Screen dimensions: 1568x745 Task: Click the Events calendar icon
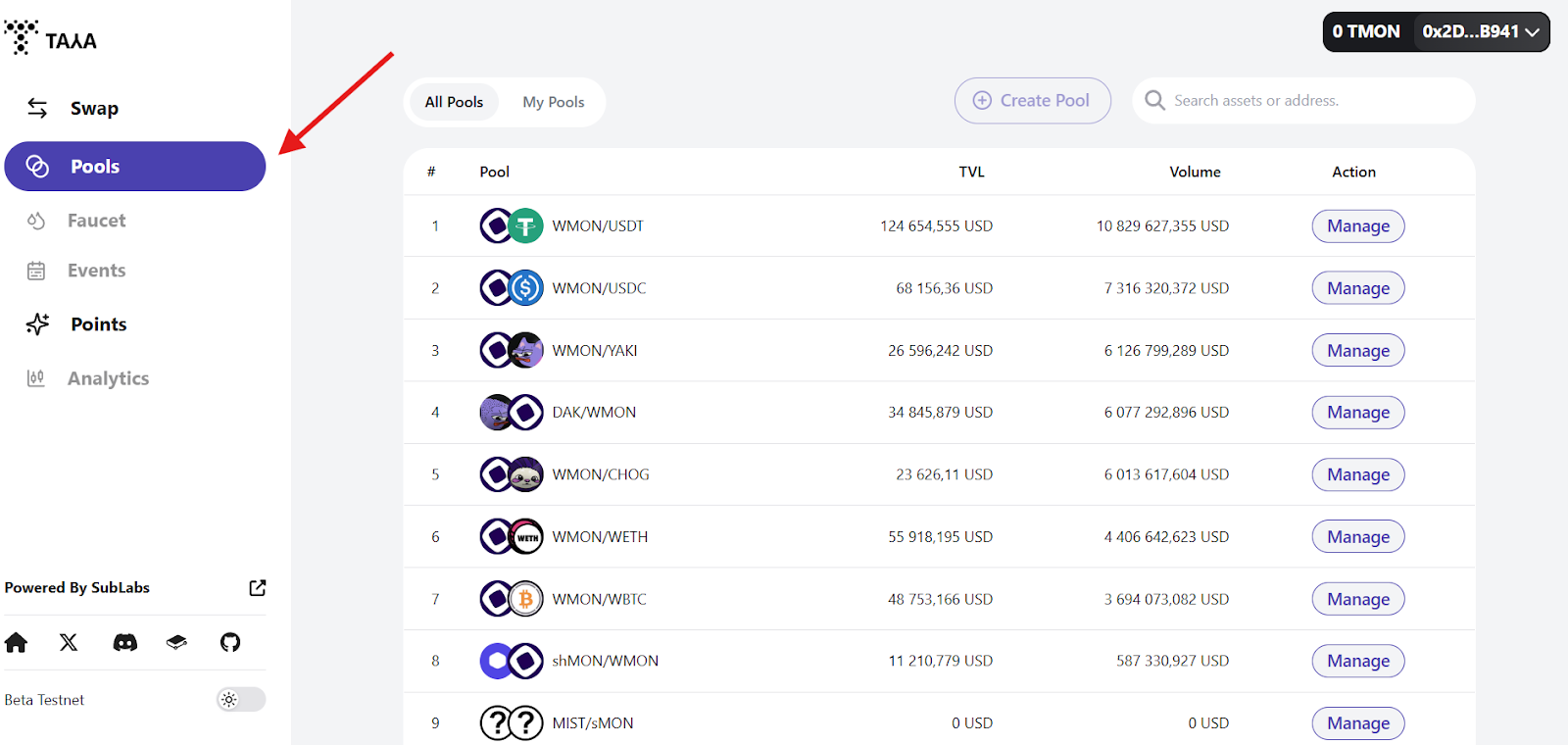click(x=36, y=271)
